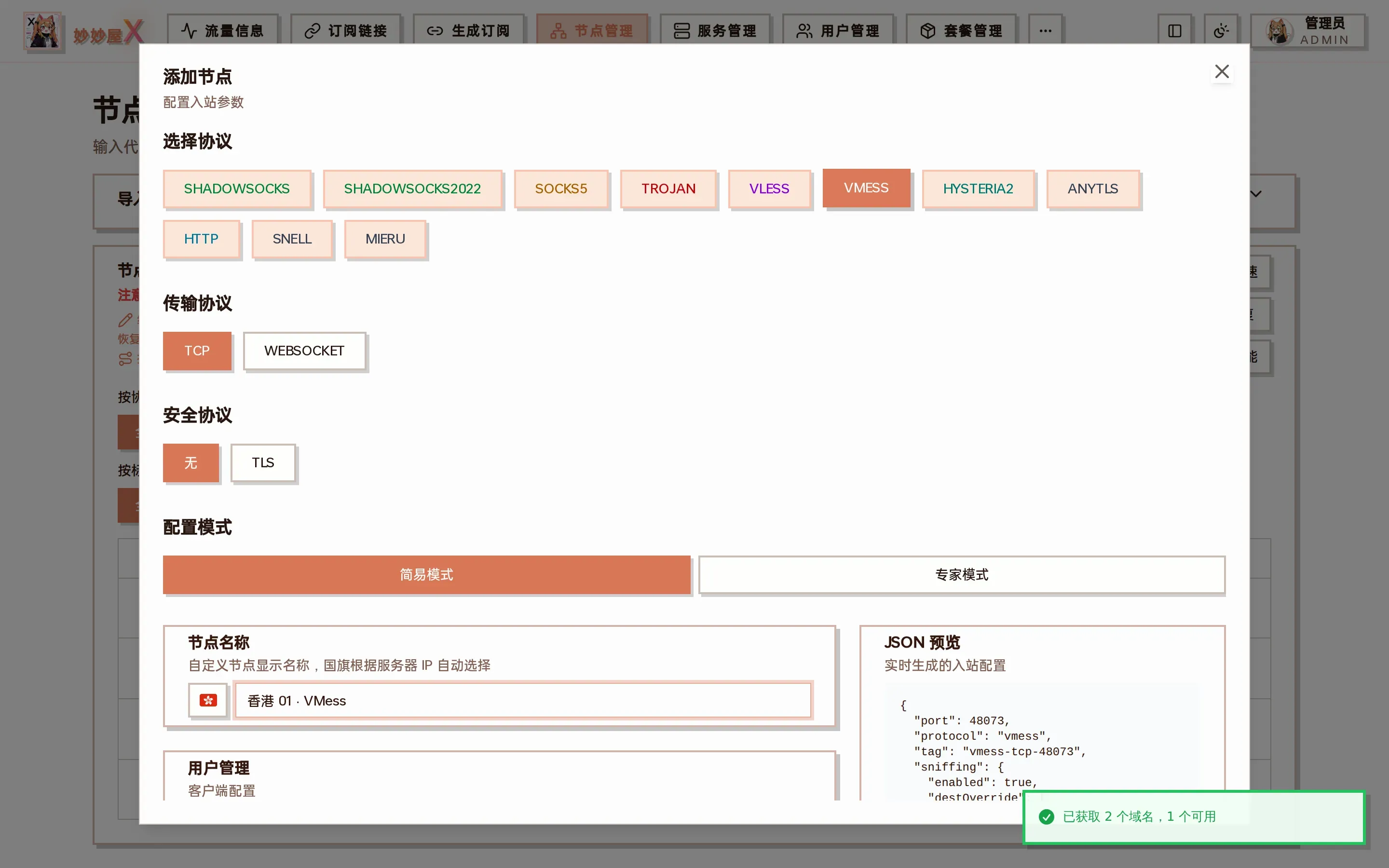Choose the MIERU protocol
1389x868 pixels.
[385, 239]
